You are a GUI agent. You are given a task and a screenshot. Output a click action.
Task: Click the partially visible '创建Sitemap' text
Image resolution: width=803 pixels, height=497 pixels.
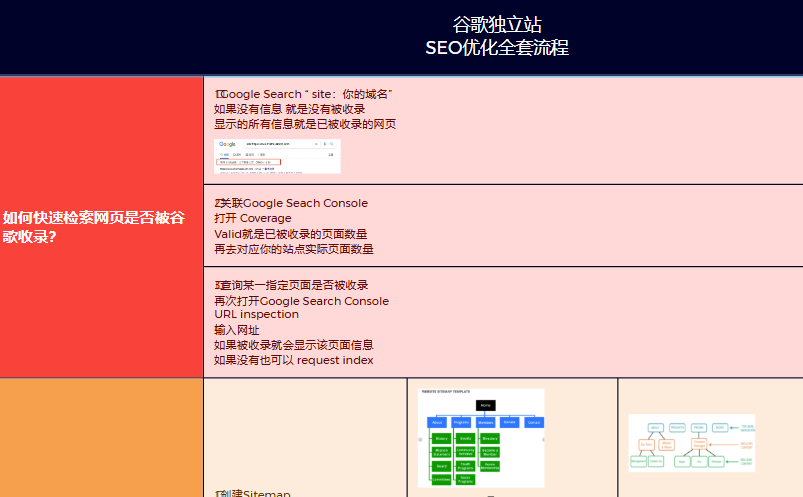252,493
